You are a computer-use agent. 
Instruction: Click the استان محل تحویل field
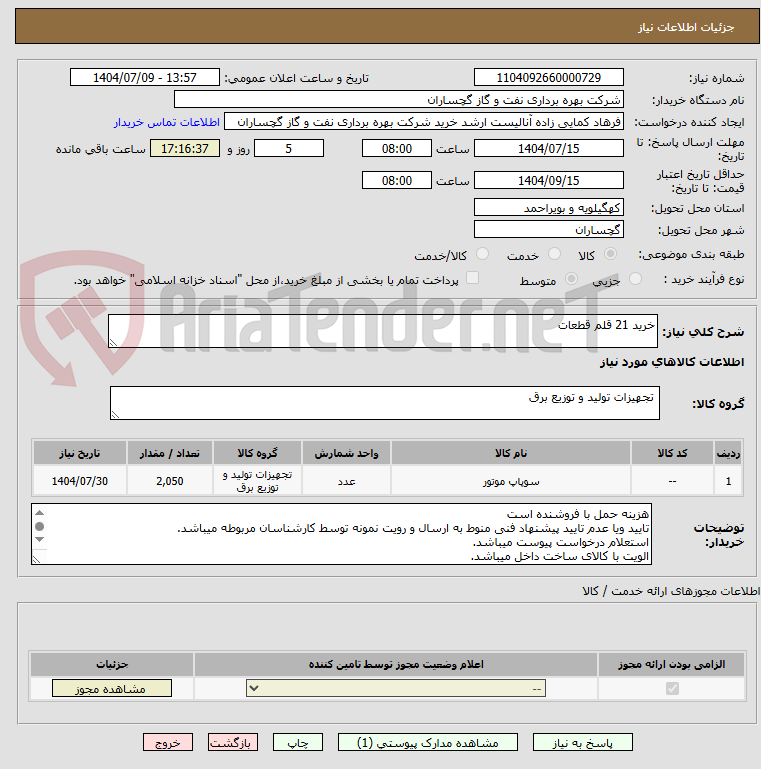click(x=549, y=207)
